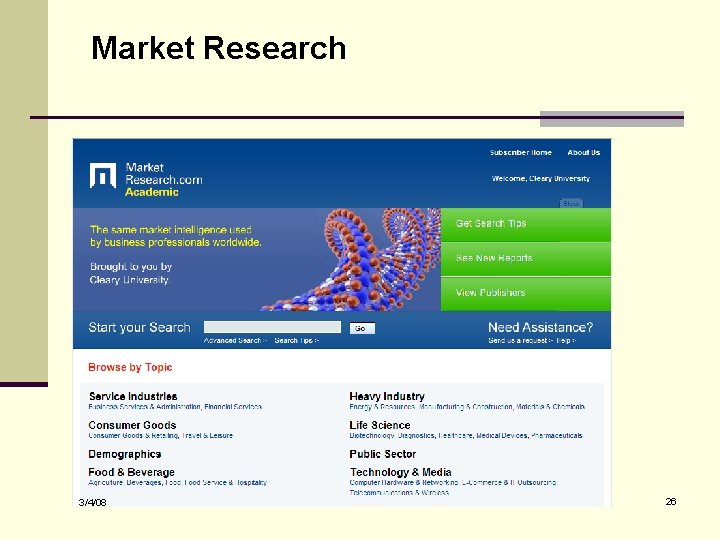Image resolution: width=720 pixels, height=540 pixels.
Task: Click the Welcome, Cleary University text
Action: [x=541, y=179]
